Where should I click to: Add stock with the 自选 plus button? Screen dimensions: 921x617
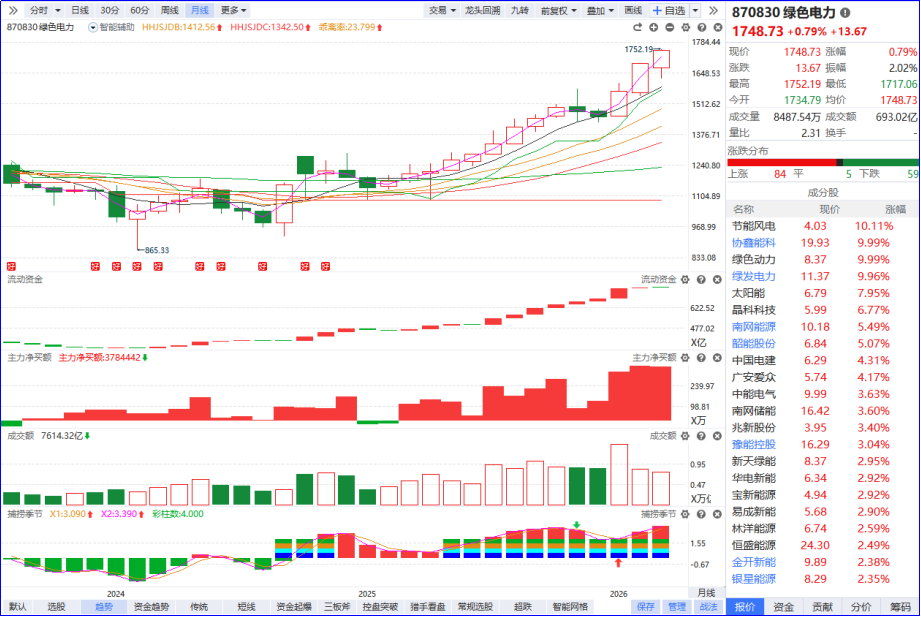tap(669, 11)
